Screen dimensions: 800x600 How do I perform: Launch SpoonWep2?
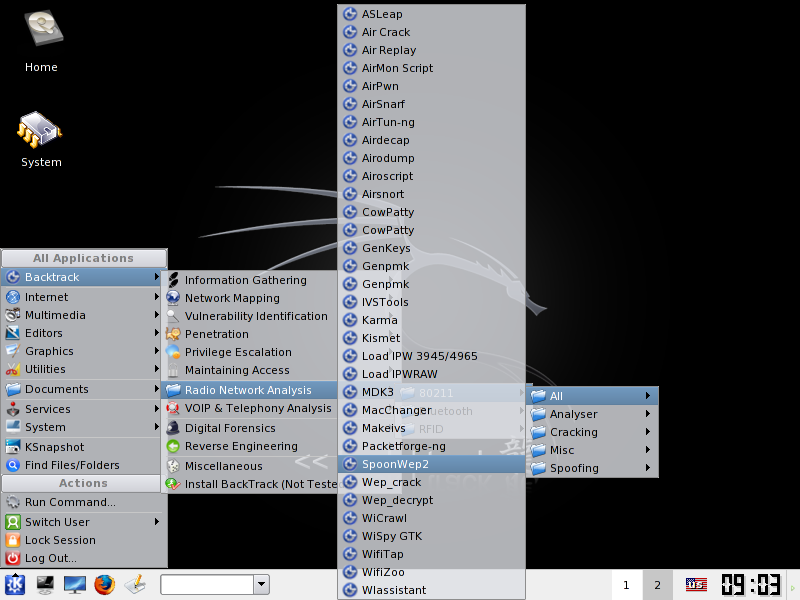pyautogui.click(x=432, y=464)
